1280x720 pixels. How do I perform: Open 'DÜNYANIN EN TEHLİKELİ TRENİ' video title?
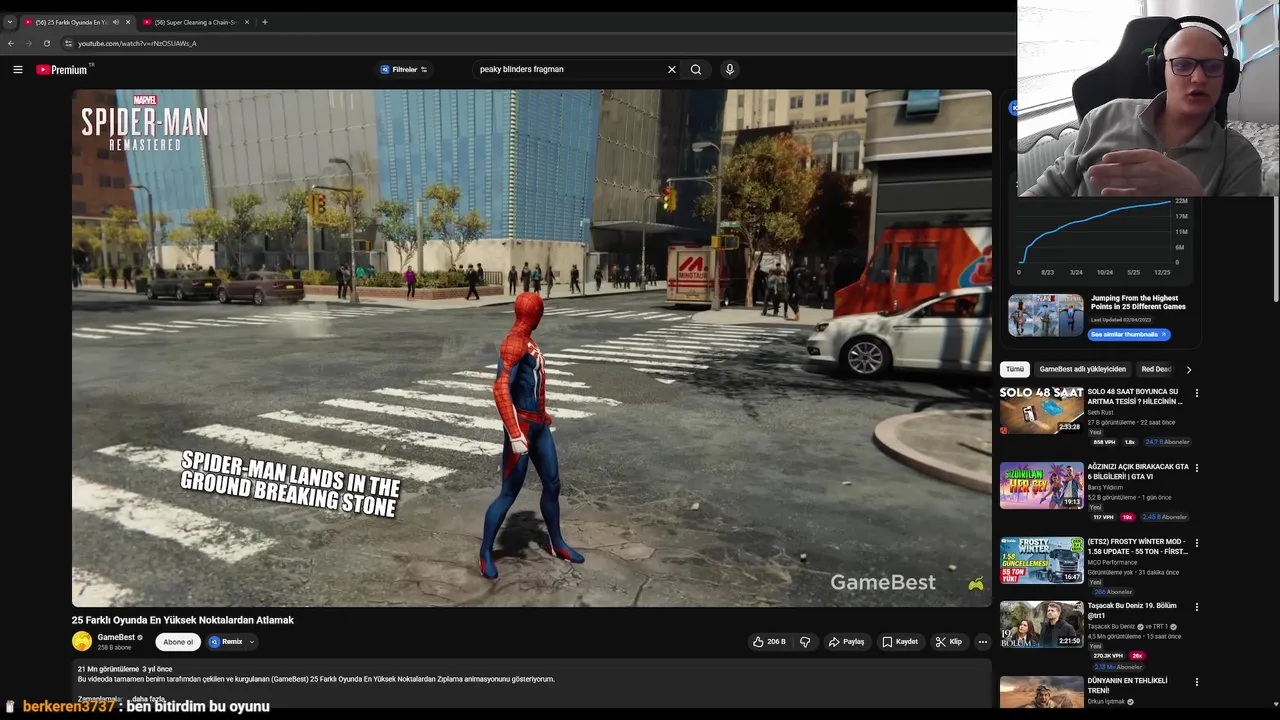tap(1127, 685)
